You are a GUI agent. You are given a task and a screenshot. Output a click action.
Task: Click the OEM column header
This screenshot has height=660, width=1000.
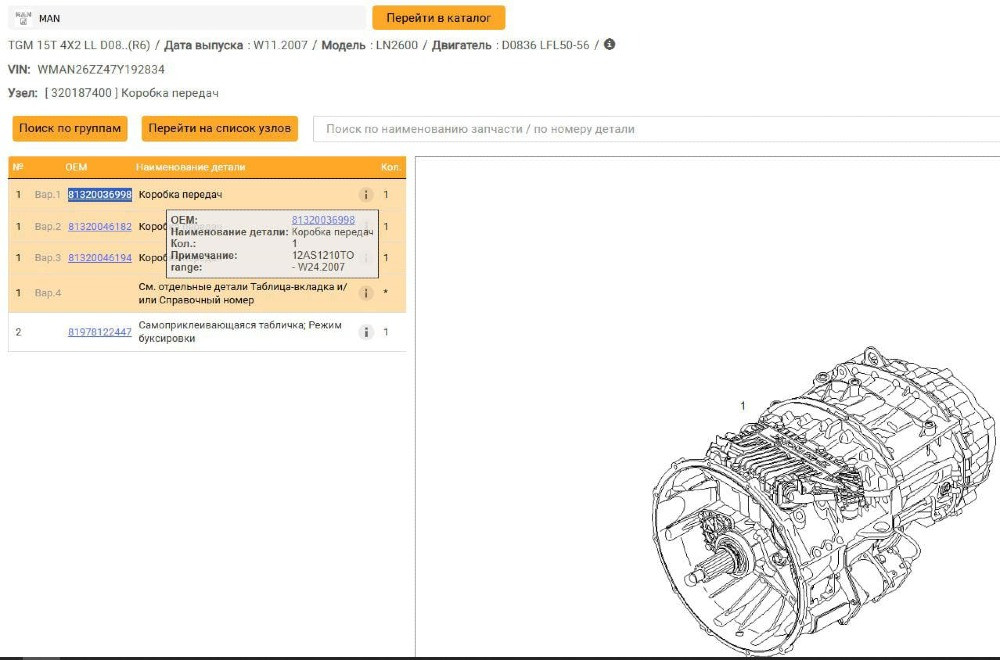(79, 168)
